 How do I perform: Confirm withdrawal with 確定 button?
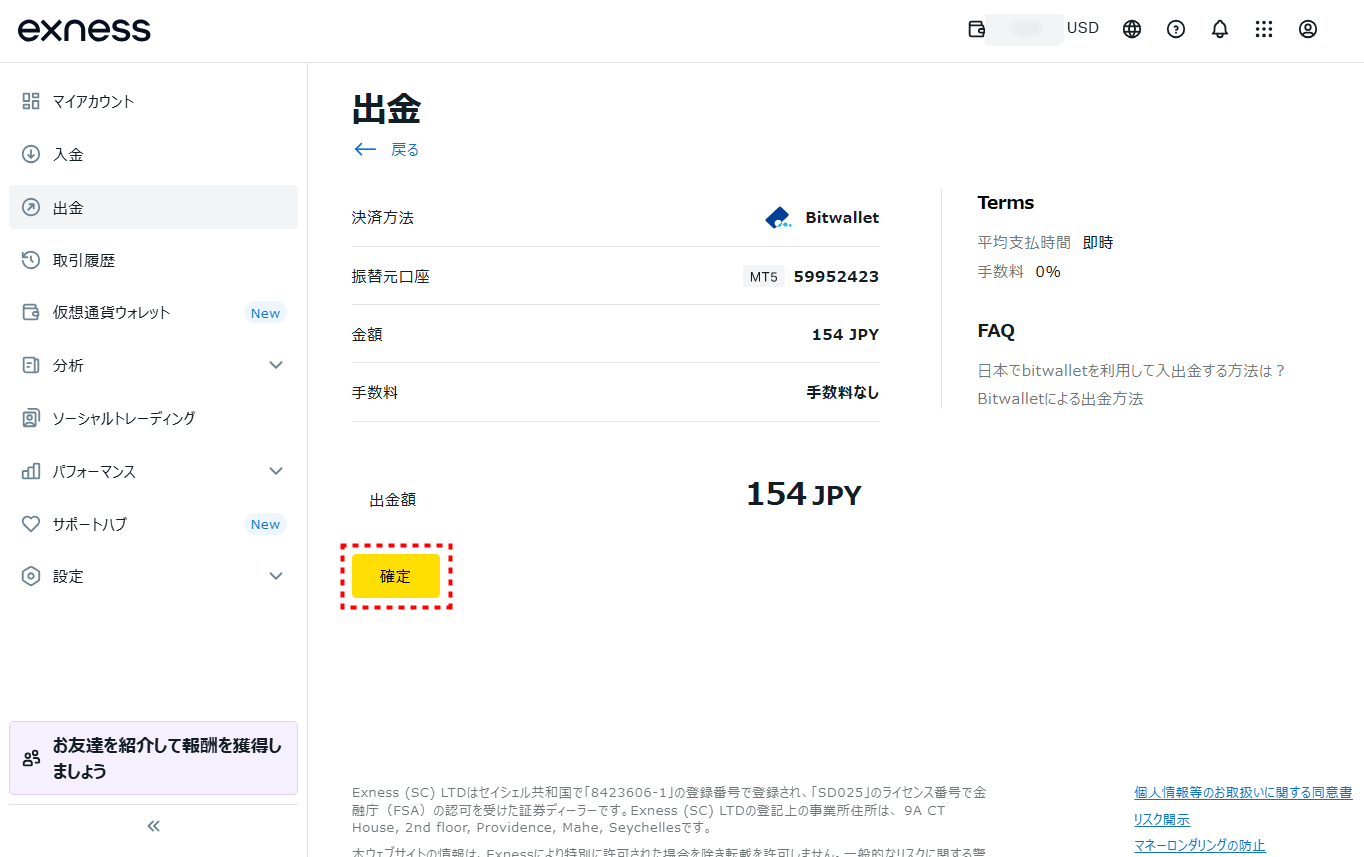395,576
